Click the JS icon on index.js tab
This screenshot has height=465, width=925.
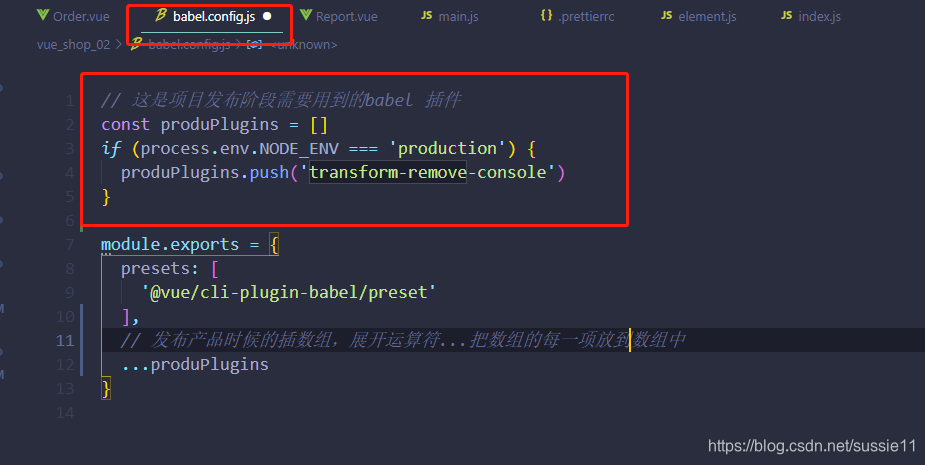(786, 15)
